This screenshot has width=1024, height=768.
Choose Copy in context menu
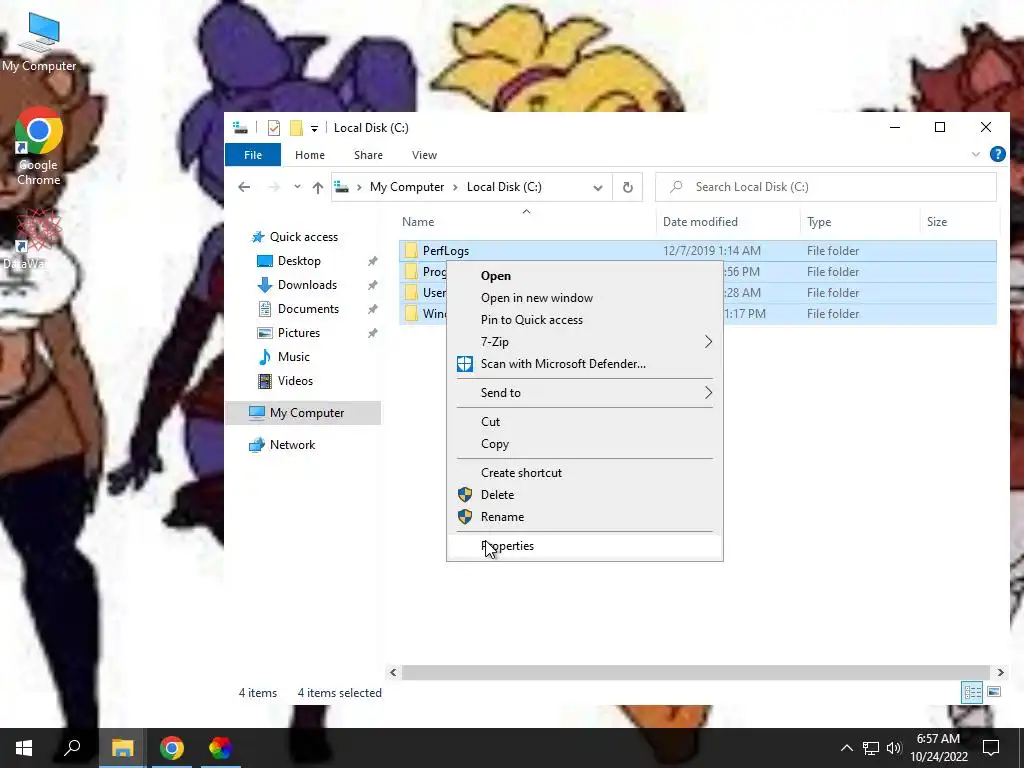(584, 444)
